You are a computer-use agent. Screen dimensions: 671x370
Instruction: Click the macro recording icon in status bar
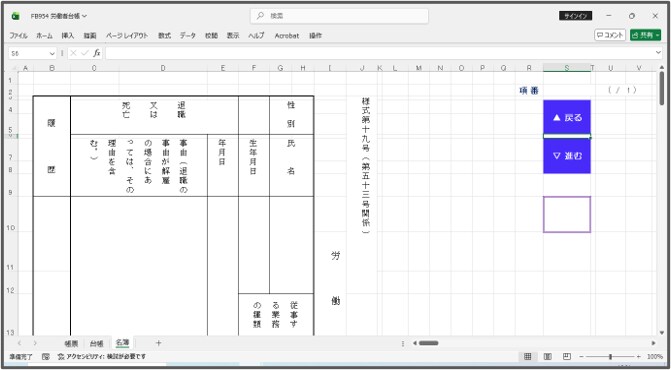coord(45,356)
